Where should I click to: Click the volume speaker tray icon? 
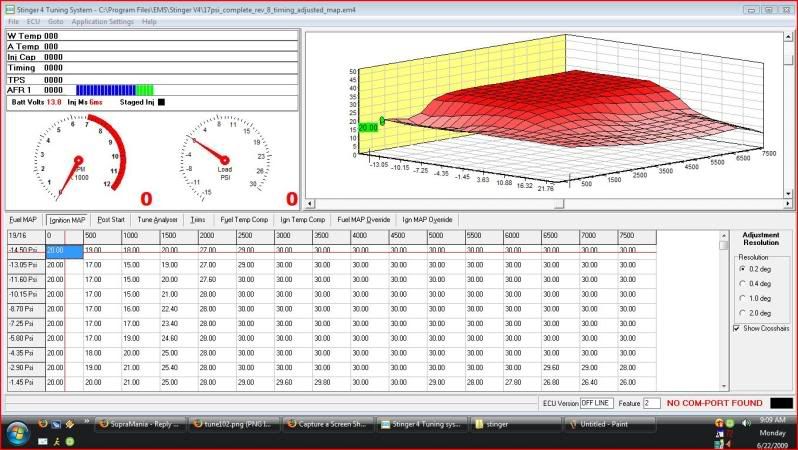pyautogui.click(x=746, y=423)
